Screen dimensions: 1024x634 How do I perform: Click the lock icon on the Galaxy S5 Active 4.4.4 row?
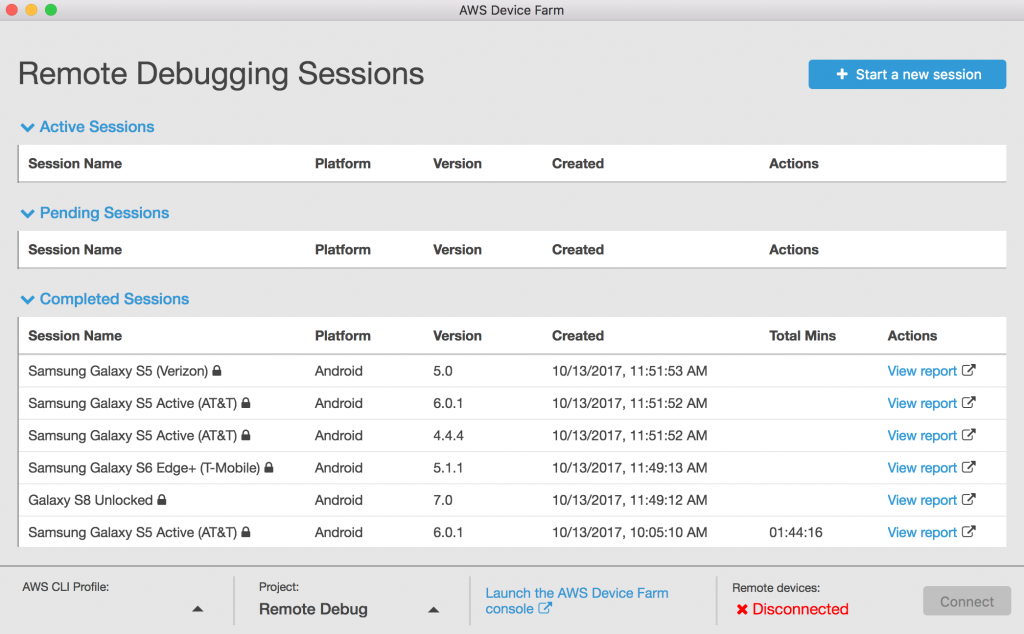(x=246, y=435)
